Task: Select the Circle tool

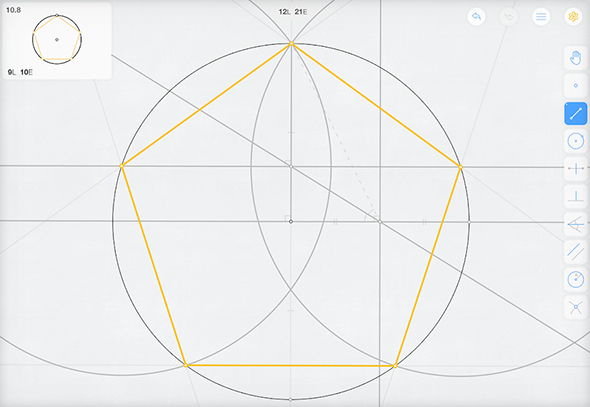Action: click(x=575, y=141)
